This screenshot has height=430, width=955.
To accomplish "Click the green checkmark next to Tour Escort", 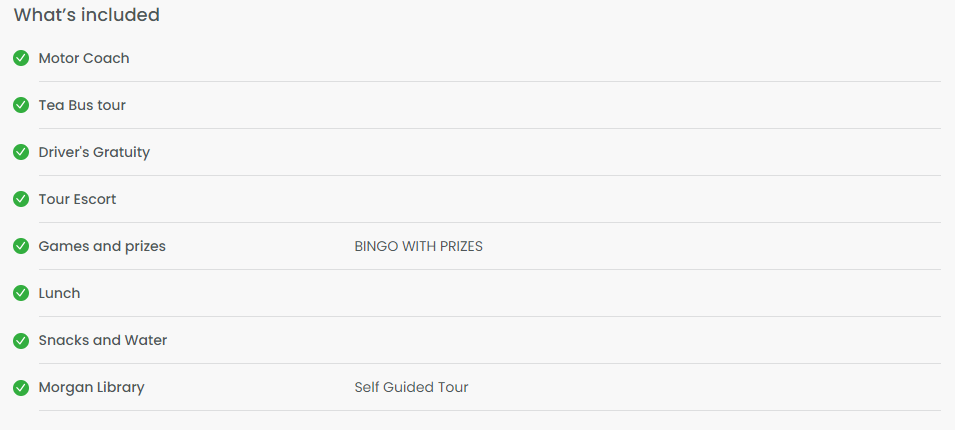I will [x=21, y=199].
